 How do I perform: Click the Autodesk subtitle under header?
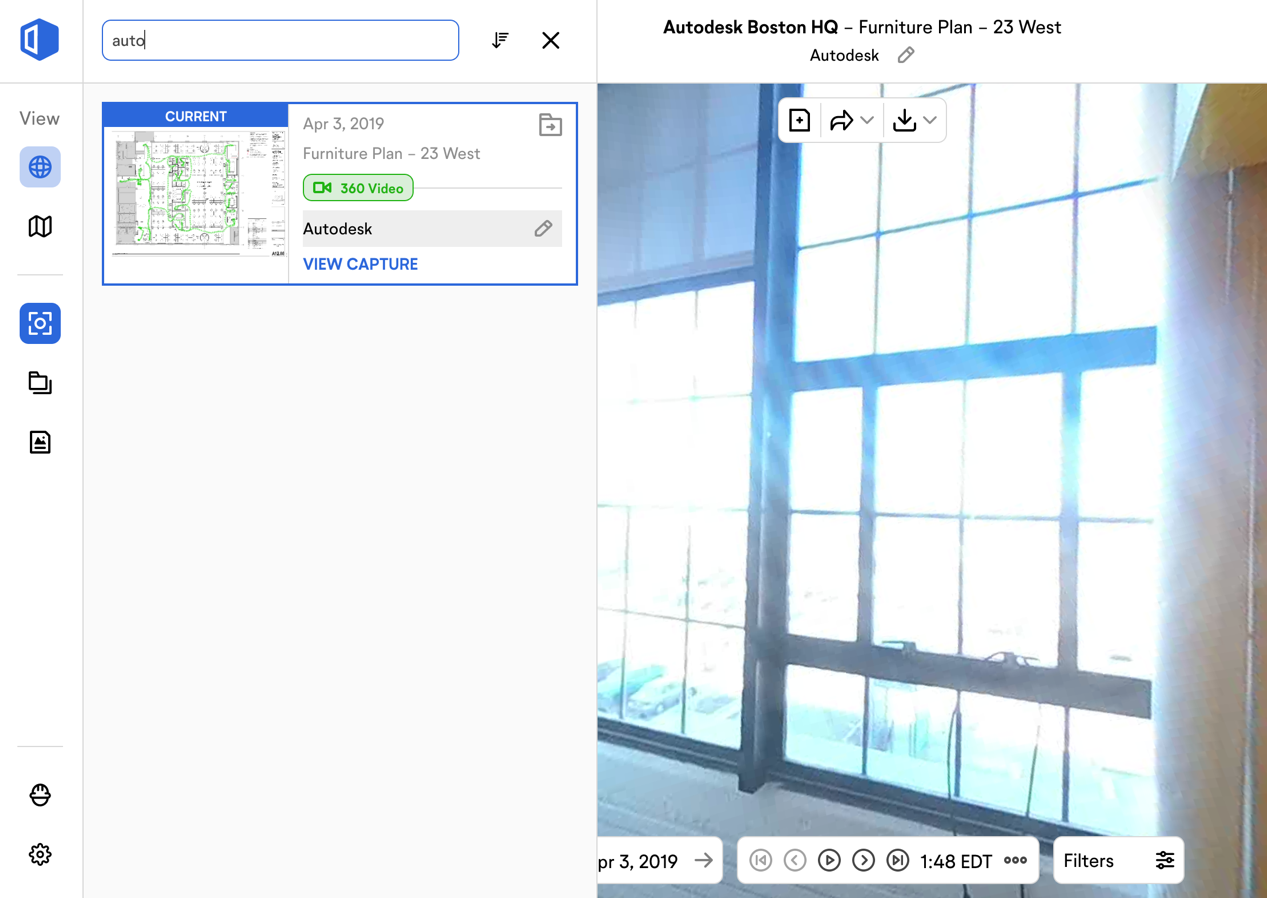click(x=844, y=55)
